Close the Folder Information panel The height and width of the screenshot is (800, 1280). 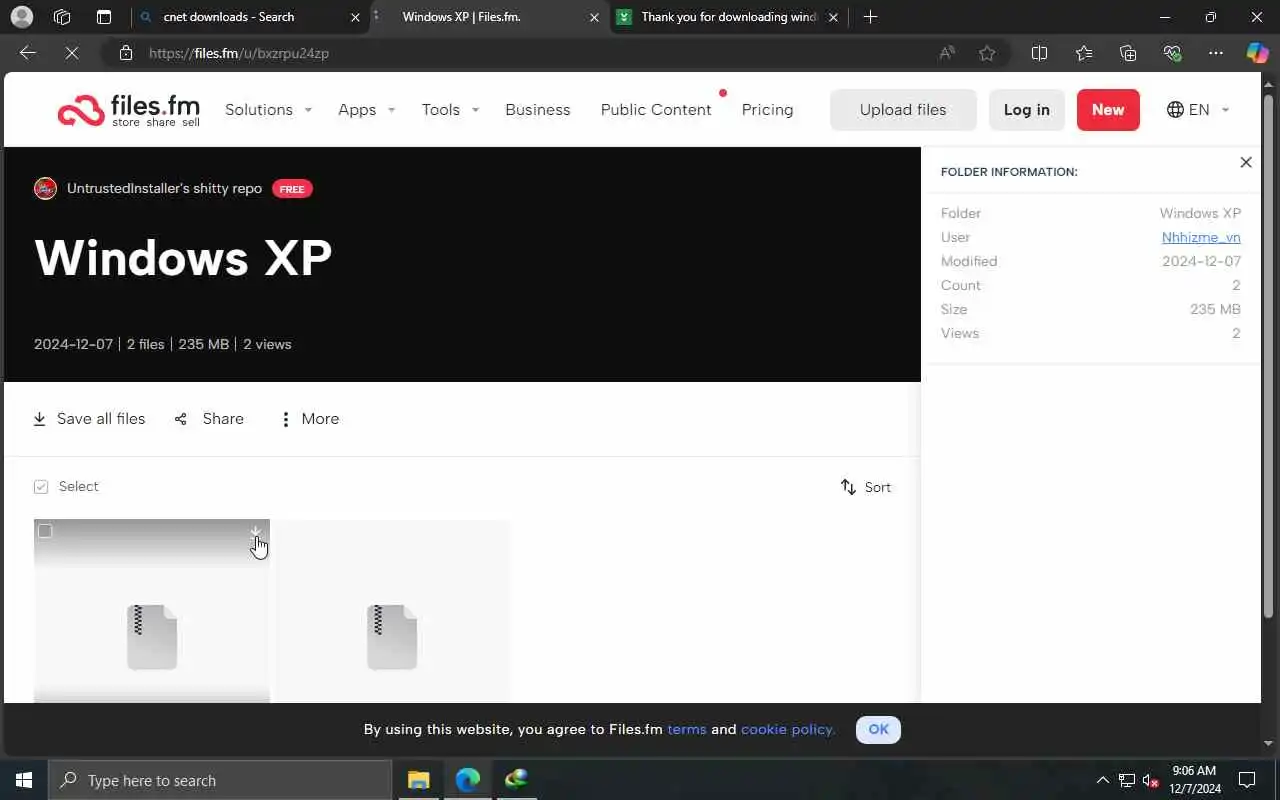pyautogui.click(x=1246, y=162)
